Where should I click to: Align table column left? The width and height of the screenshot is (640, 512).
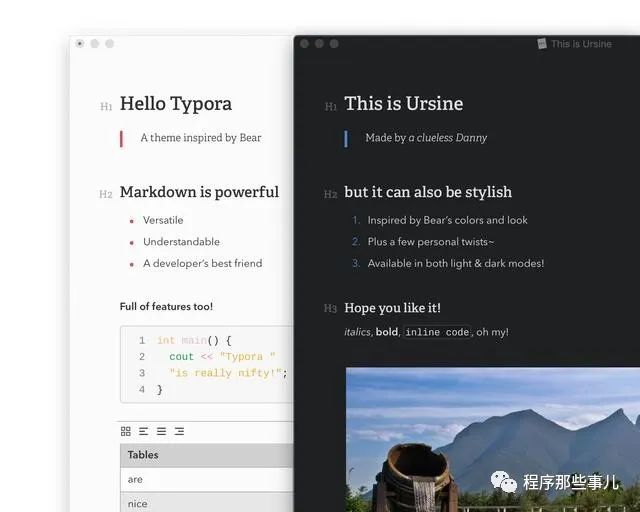(x=143, y=431)
